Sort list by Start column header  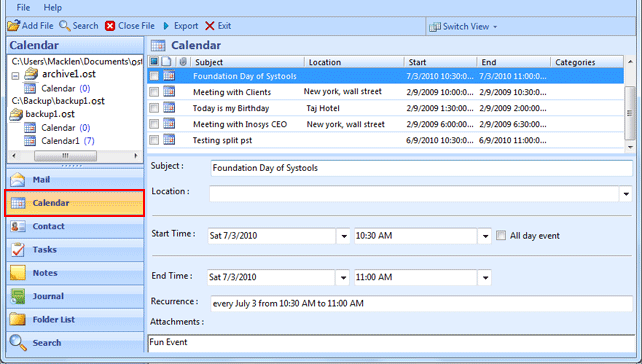click(x=441, y=62)
